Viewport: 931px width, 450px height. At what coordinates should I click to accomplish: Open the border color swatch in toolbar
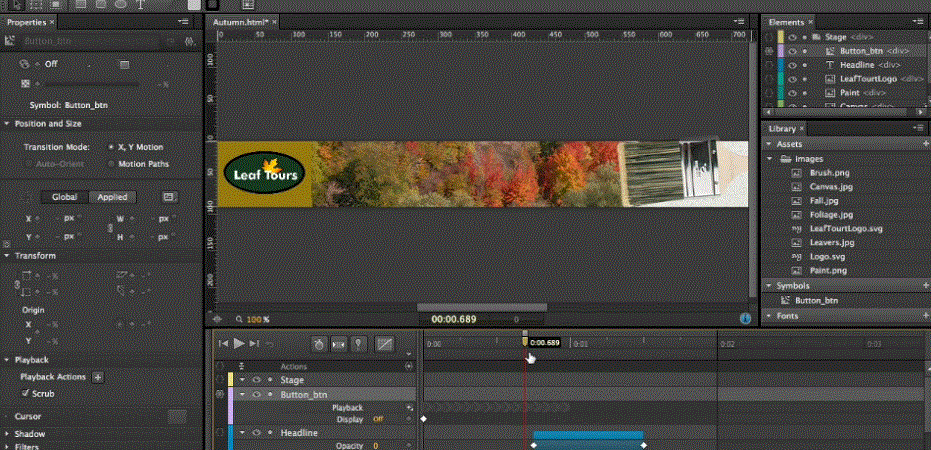point(213,4)
